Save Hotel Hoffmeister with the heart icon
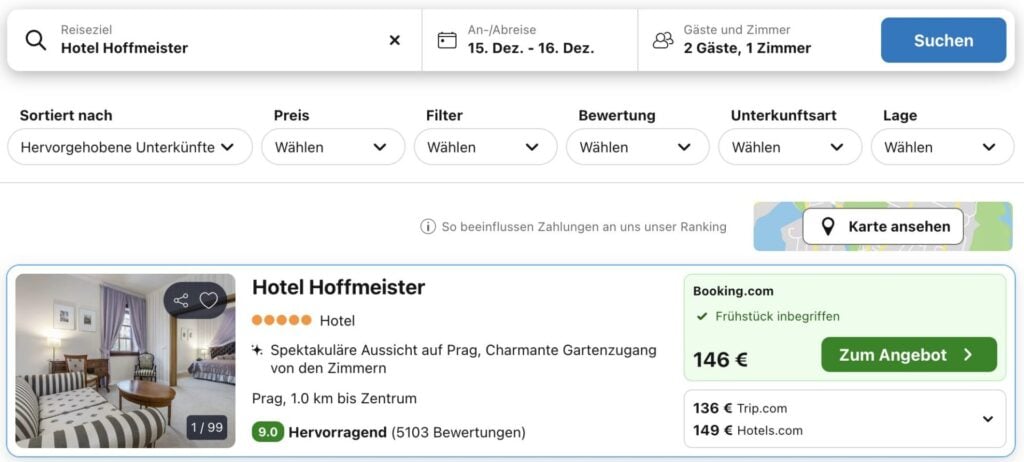Screen dimensions: 1024x462 point(208,300)
